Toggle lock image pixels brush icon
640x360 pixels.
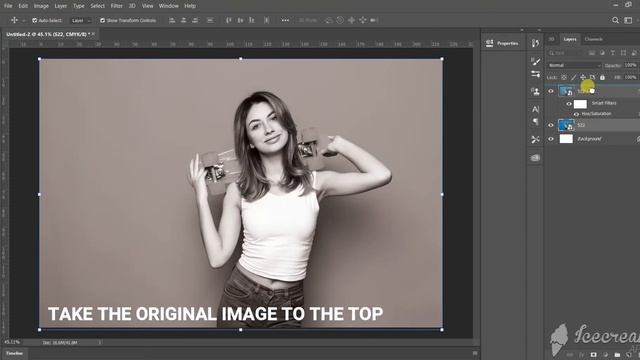point(573,77)
